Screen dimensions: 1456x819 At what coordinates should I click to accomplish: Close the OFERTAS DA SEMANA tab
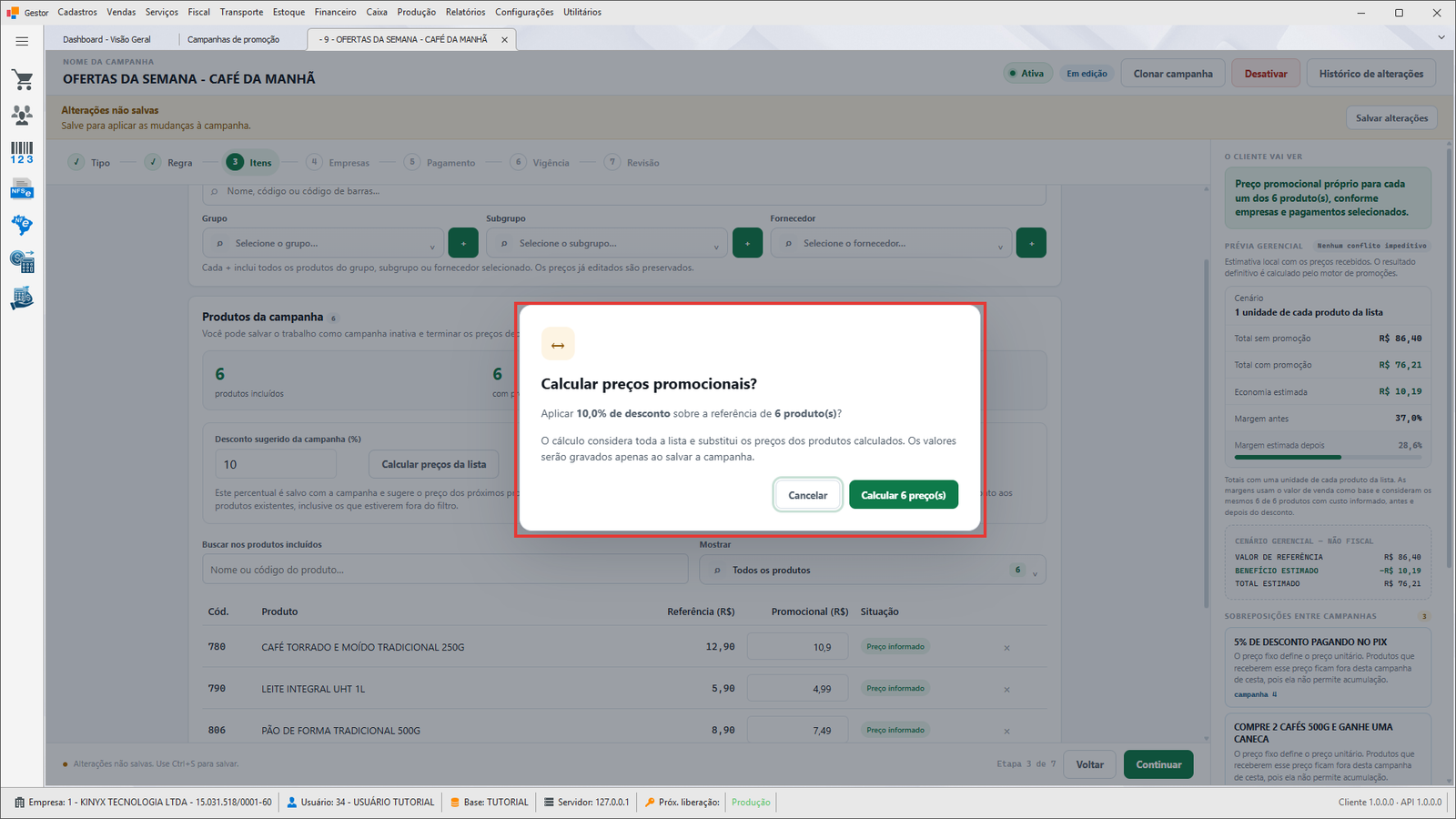(x=504, y=40)
